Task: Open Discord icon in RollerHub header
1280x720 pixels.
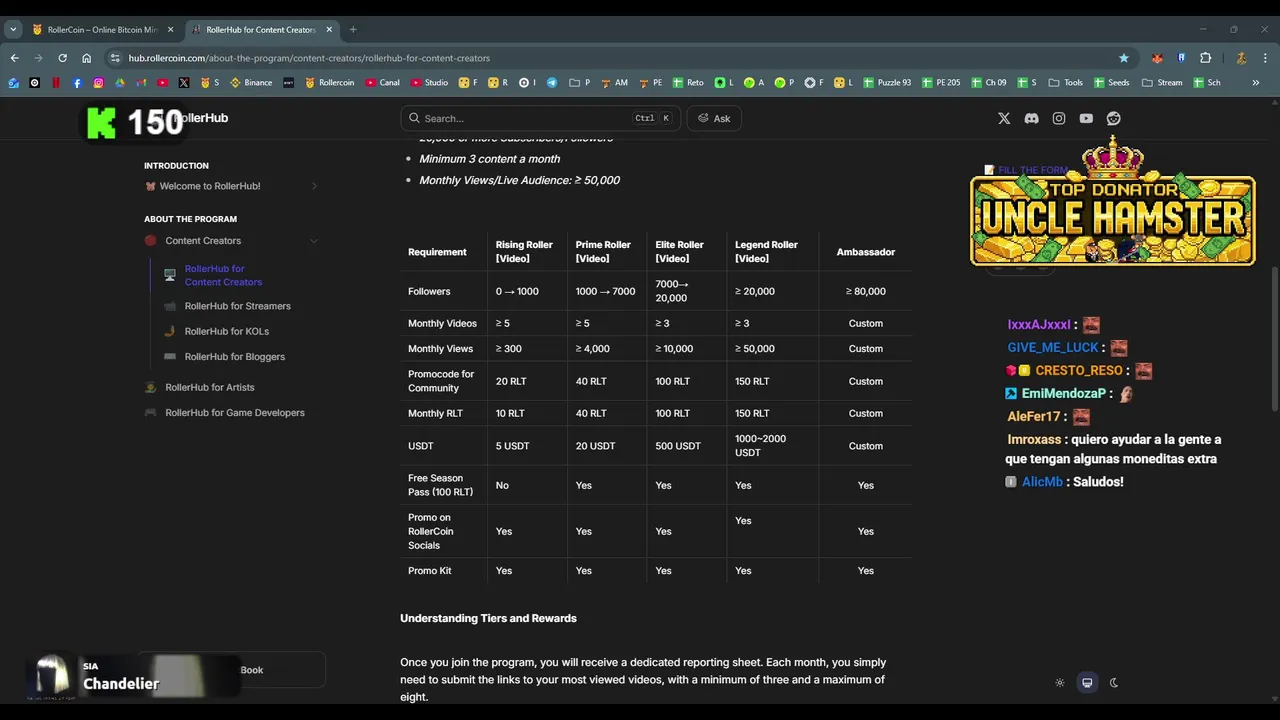Action: (x=1031, y=118)
